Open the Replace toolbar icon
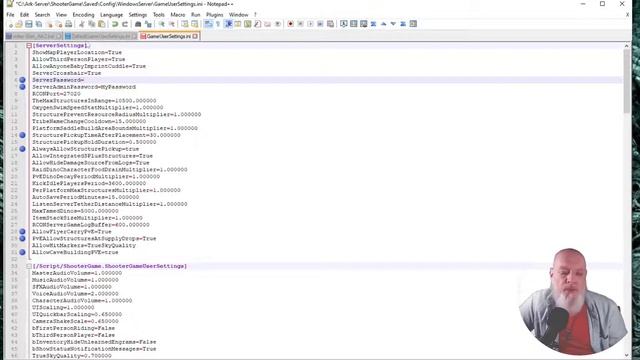The width and height of the screenshot is (640, 360). (x=148, y=24)
